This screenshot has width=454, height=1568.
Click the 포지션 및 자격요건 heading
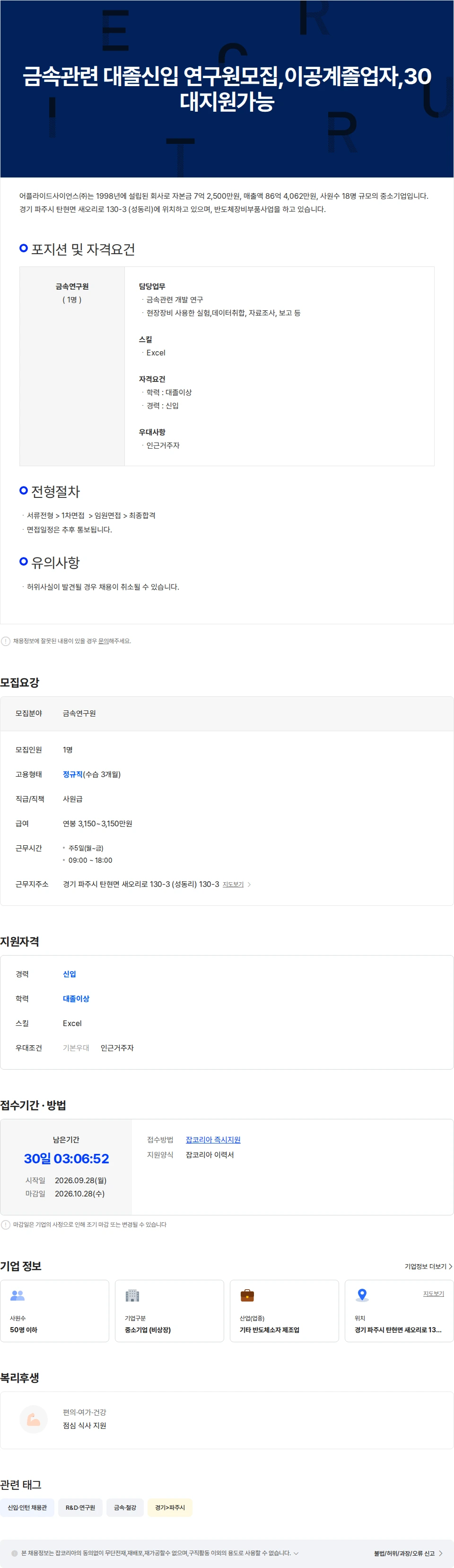tap(83, 249)
